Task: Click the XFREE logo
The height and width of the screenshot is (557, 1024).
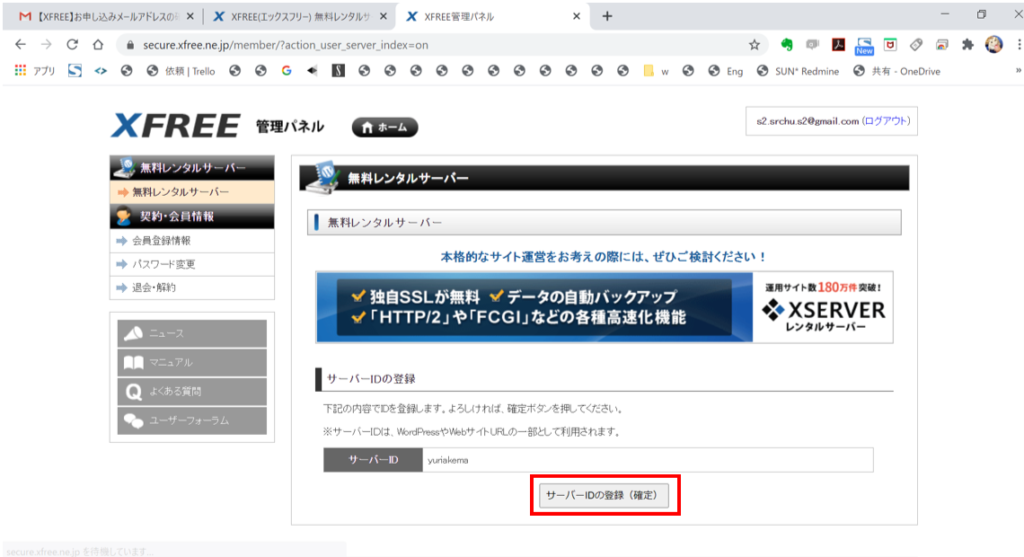Action: point(175,126)
